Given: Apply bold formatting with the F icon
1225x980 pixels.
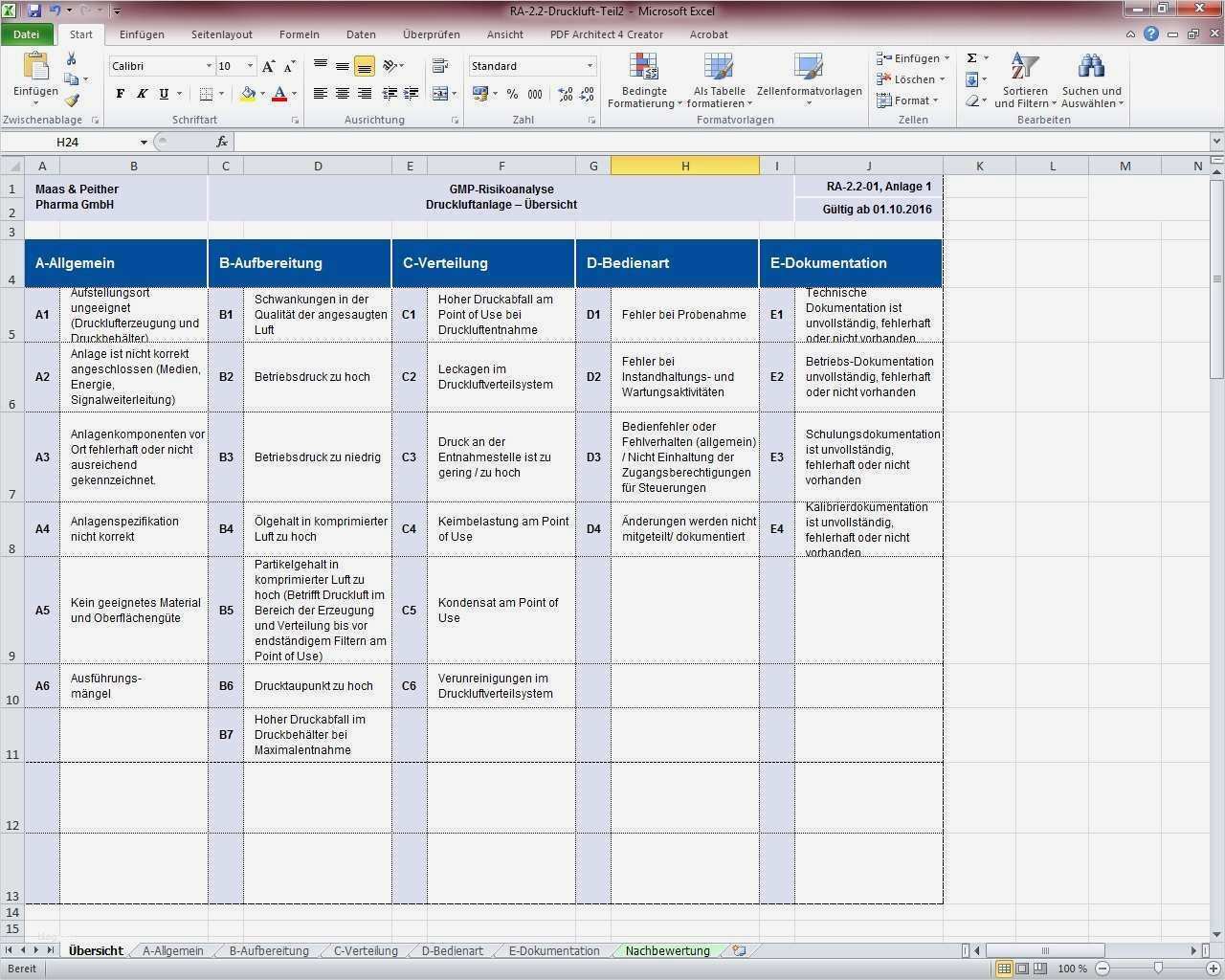Looking at the screenshot, I should (121, 94).
